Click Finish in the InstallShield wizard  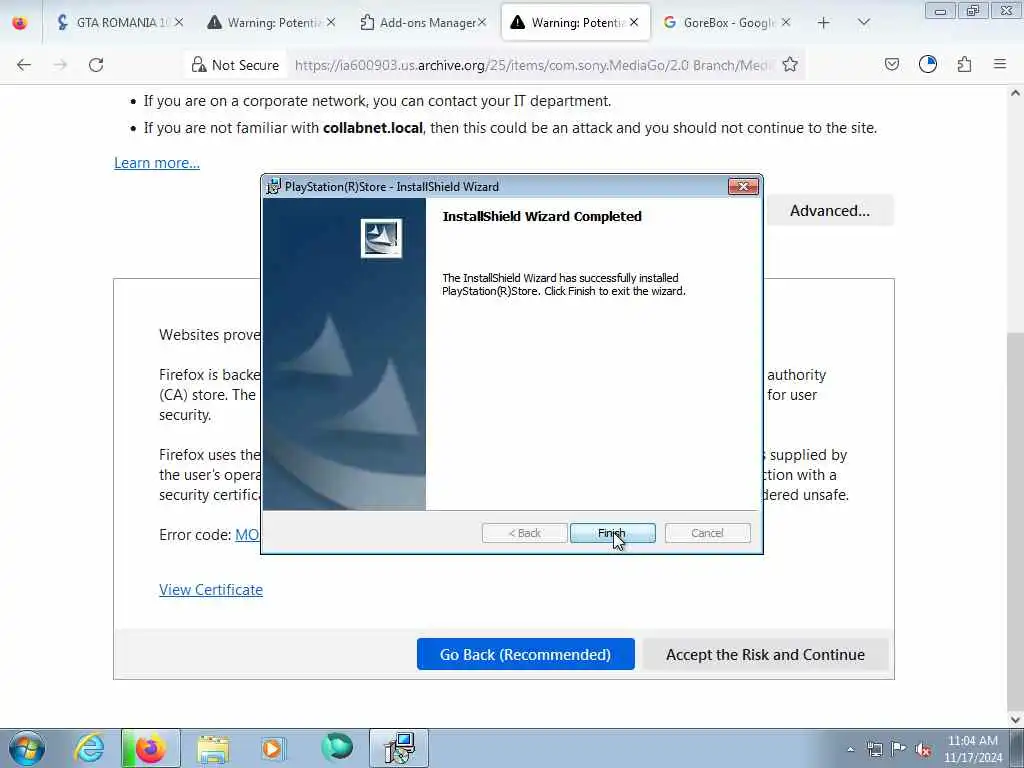pos(612,533)
